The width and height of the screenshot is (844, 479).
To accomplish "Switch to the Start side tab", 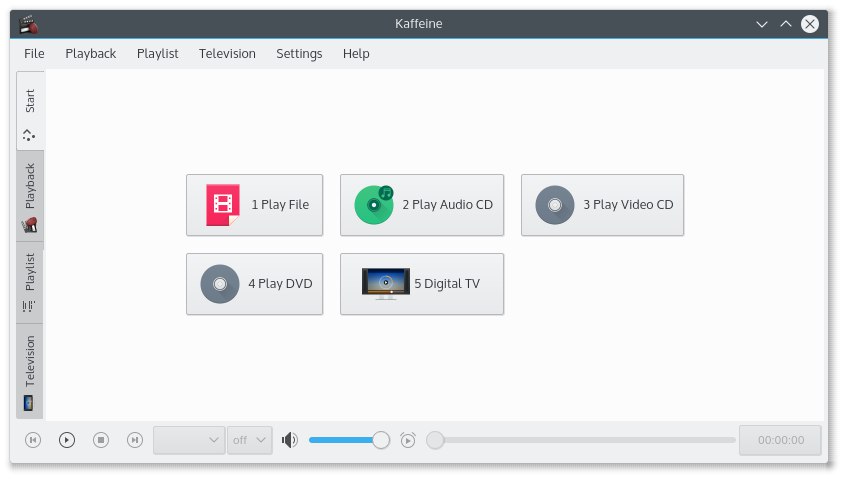I will pyautogui.click(x=30, y=111).
